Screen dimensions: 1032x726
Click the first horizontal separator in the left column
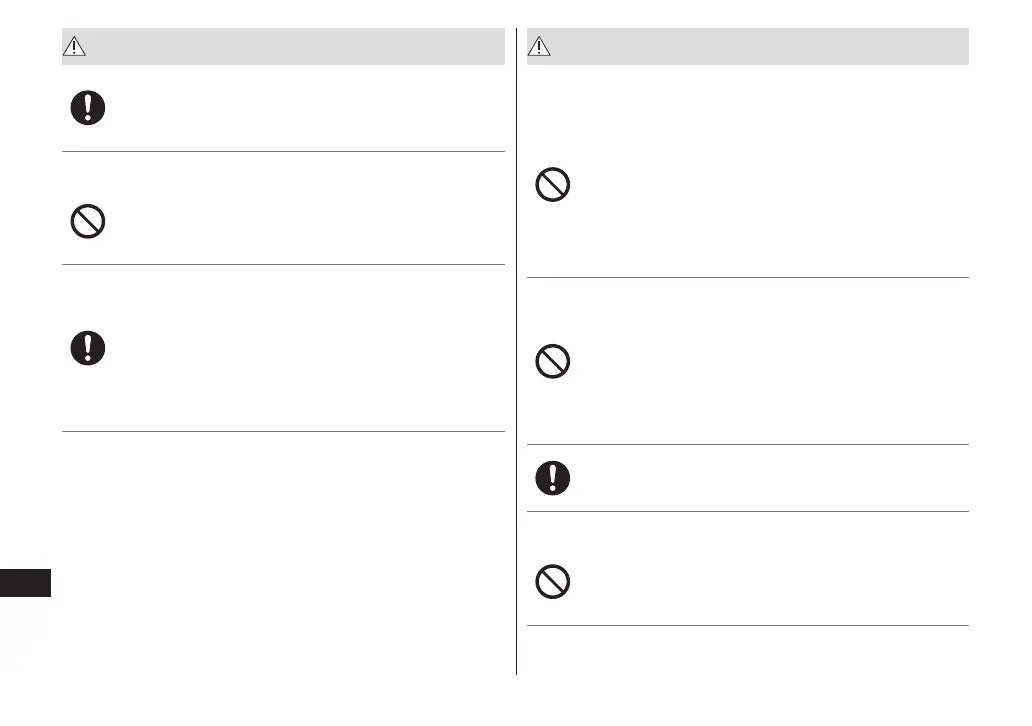pyautogui.click(x=283, y=152)
